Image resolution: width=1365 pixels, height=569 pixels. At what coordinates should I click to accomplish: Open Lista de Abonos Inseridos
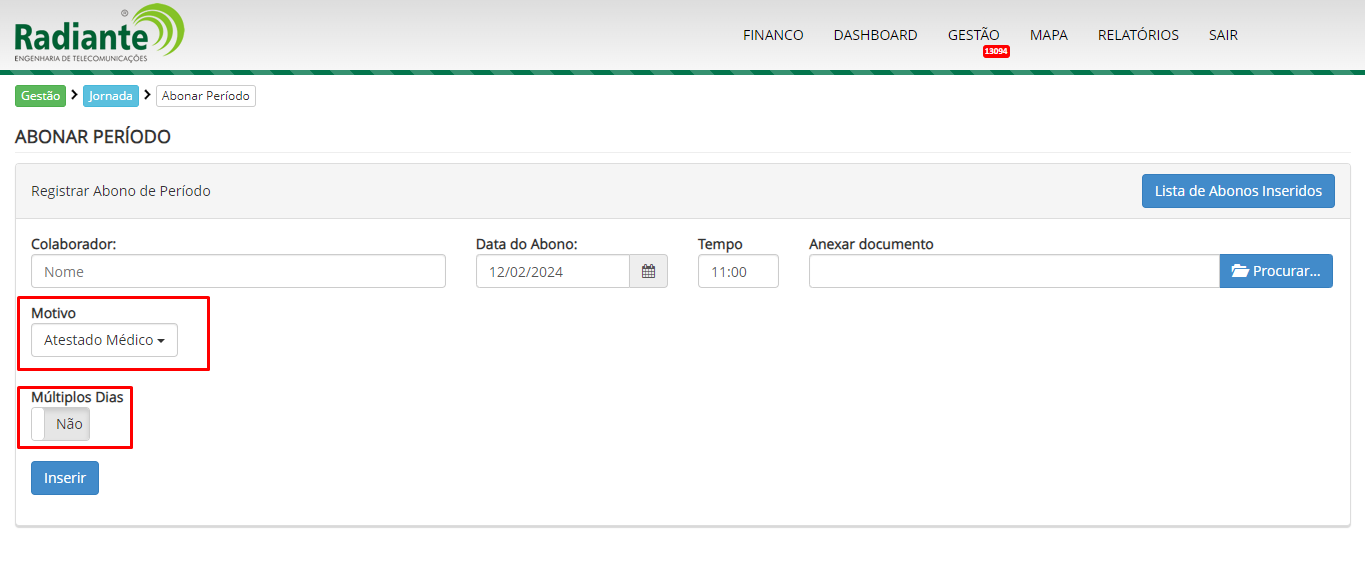click(1237, 191)
